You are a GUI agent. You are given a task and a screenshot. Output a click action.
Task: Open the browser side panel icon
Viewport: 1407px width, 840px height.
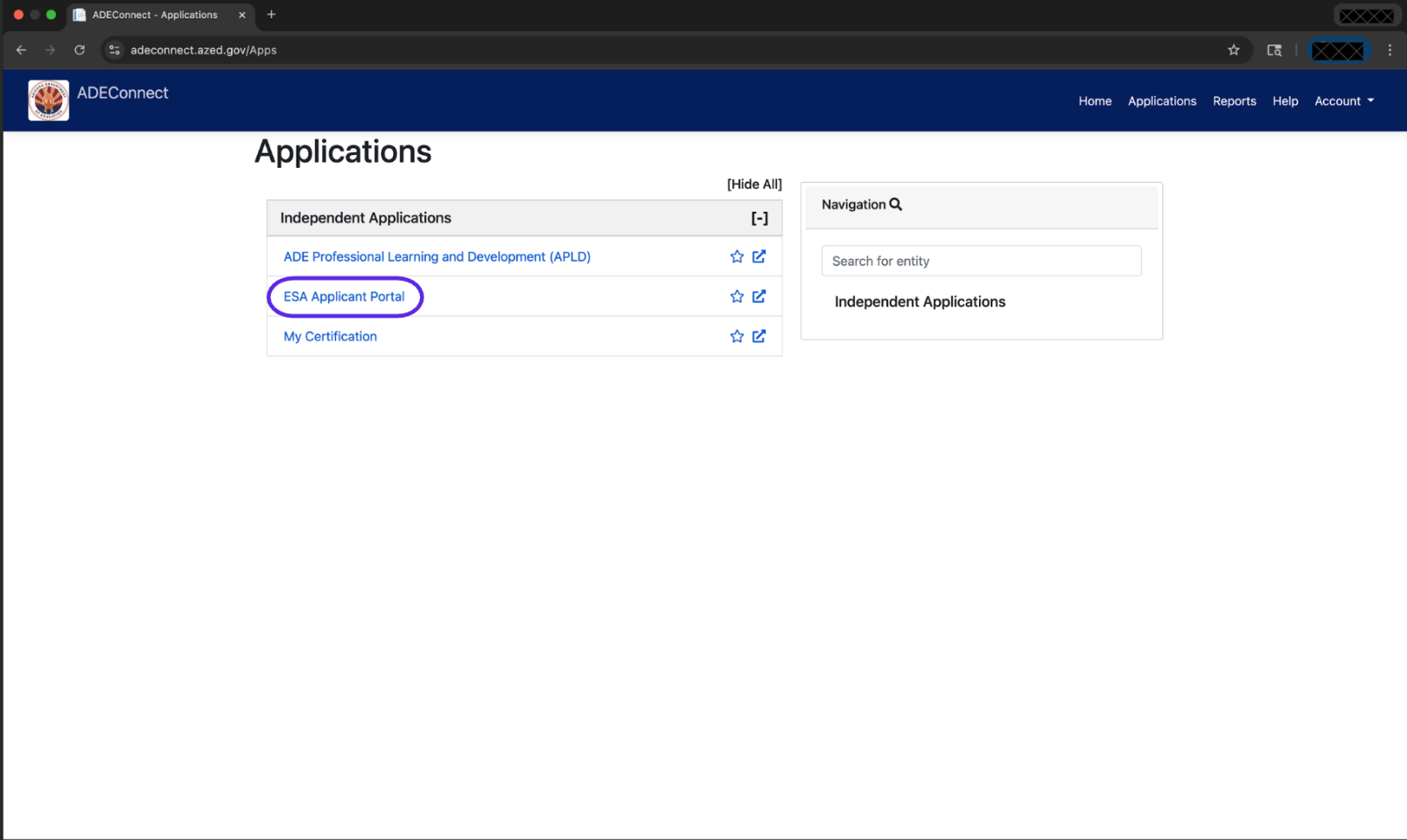[1274, 50]
